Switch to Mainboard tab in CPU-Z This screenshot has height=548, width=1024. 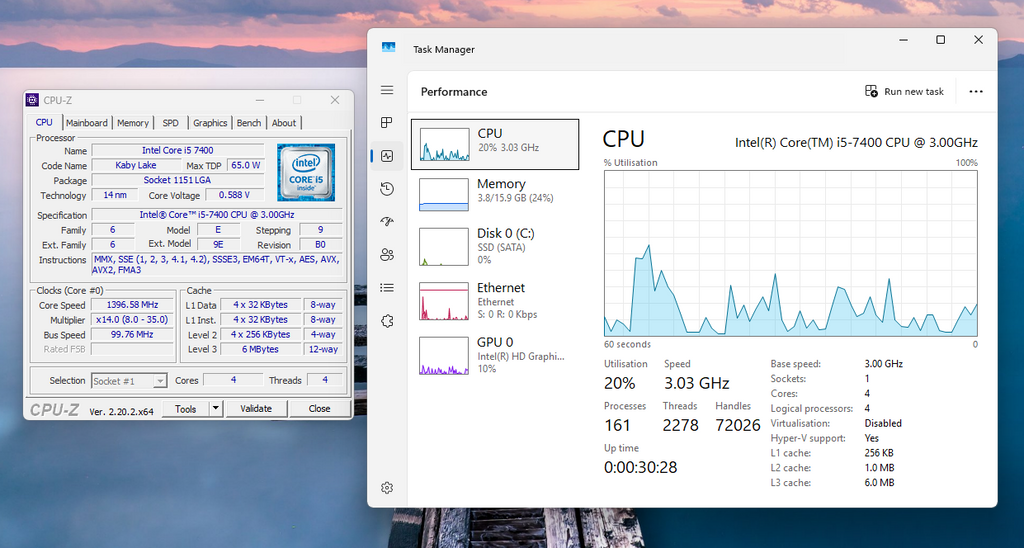87,123
